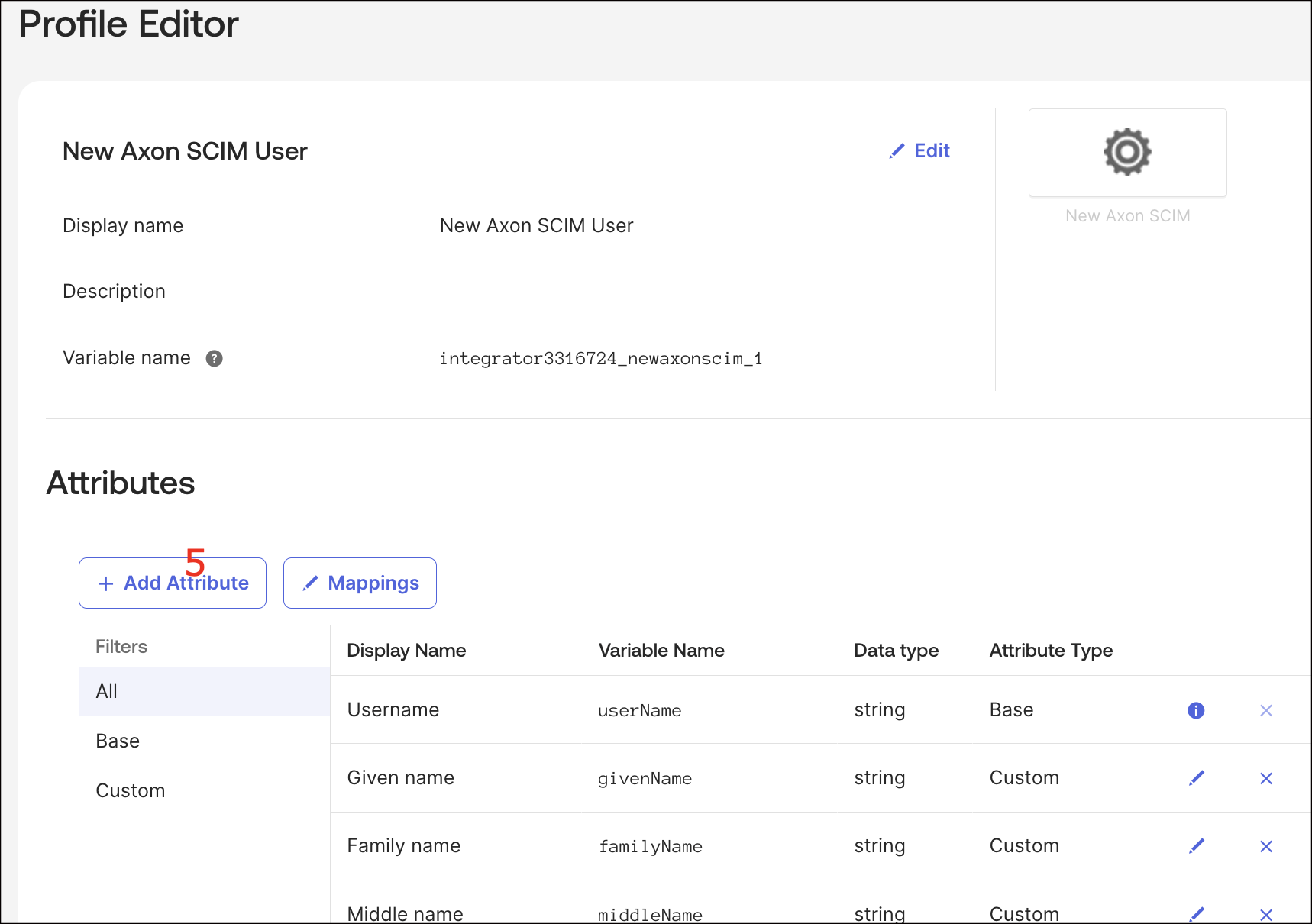Open the Mappings editor
Image resolution: width=1312 pixels, height=924 pixels.
click(360, 583)
